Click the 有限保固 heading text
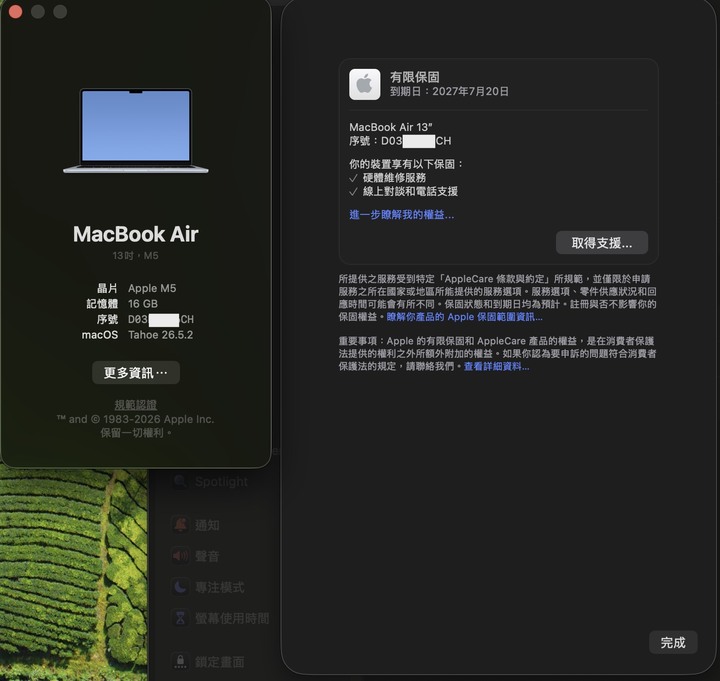Image resolution: width=720 pixels, height=681 pixels. click(415, 77)
